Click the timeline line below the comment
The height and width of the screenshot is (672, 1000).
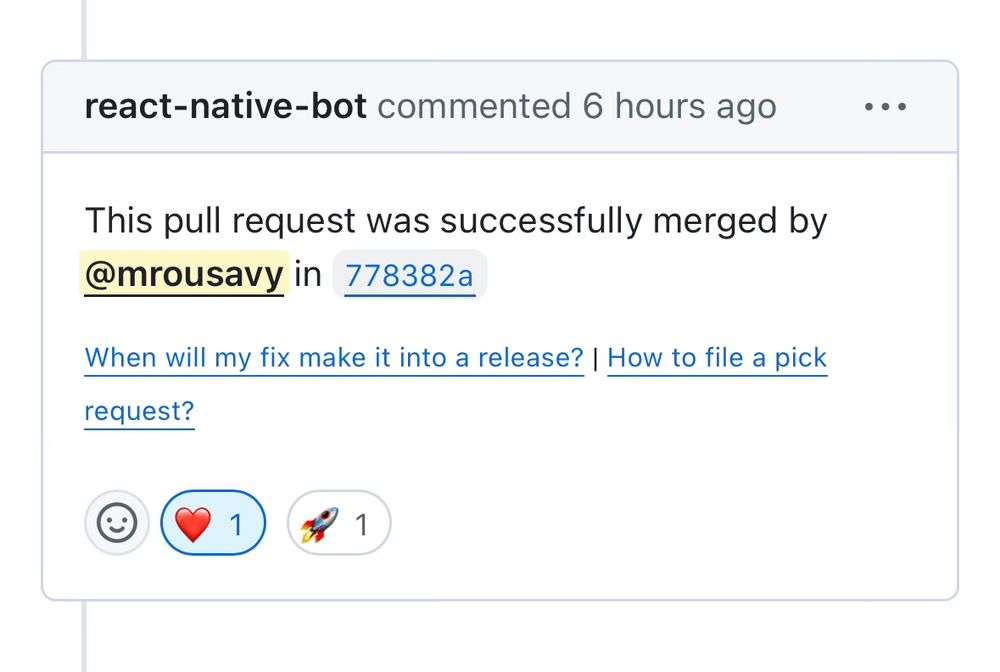point(84,636)
